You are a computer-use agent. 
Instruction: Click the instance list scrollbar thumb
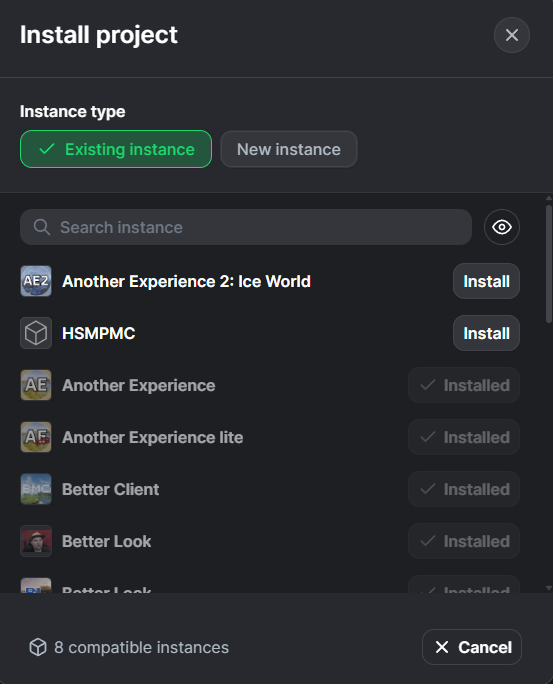click(549, 264)
